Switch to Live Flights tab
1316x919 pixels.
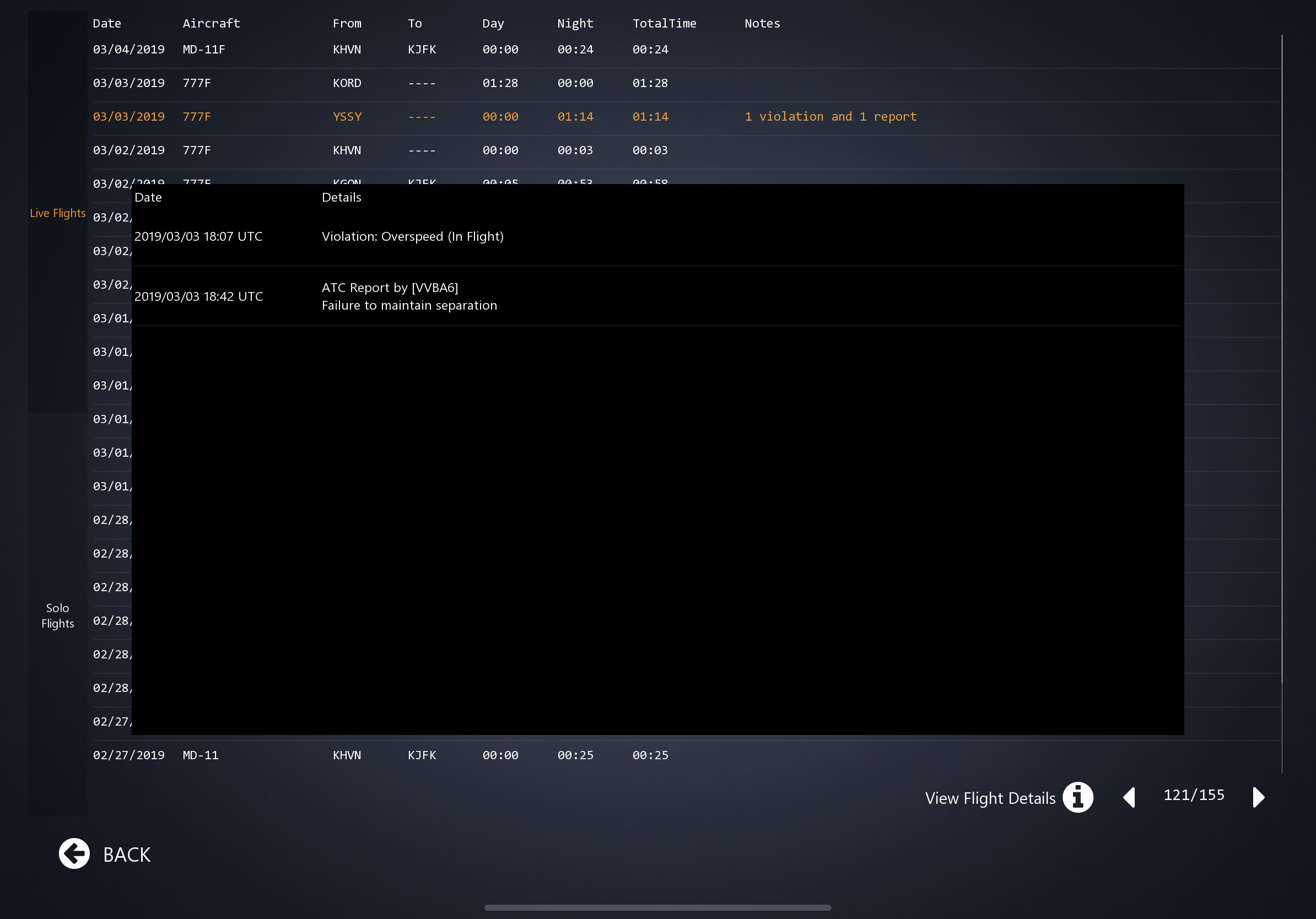click(x=57, y=213)
